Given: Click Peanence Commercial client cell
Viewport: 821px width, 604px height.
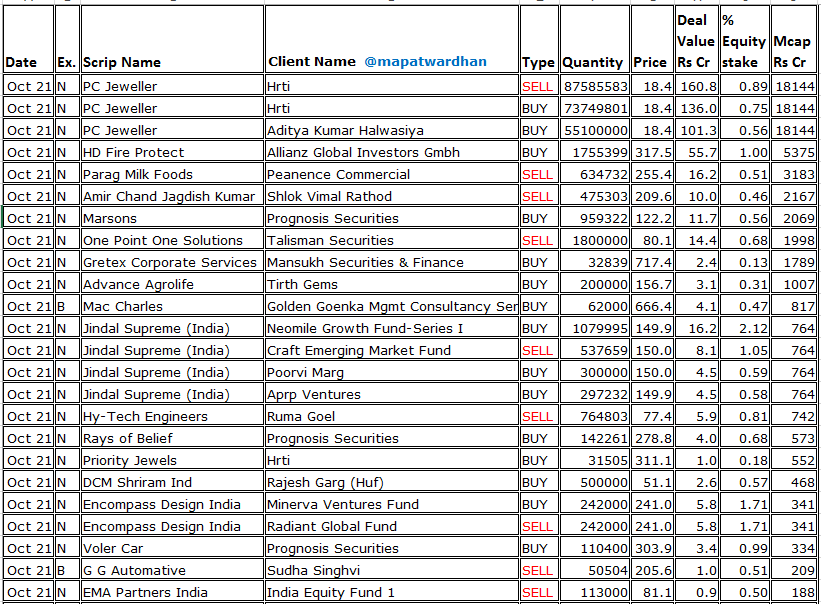Looking at the screenshot, I should (392, 174).
